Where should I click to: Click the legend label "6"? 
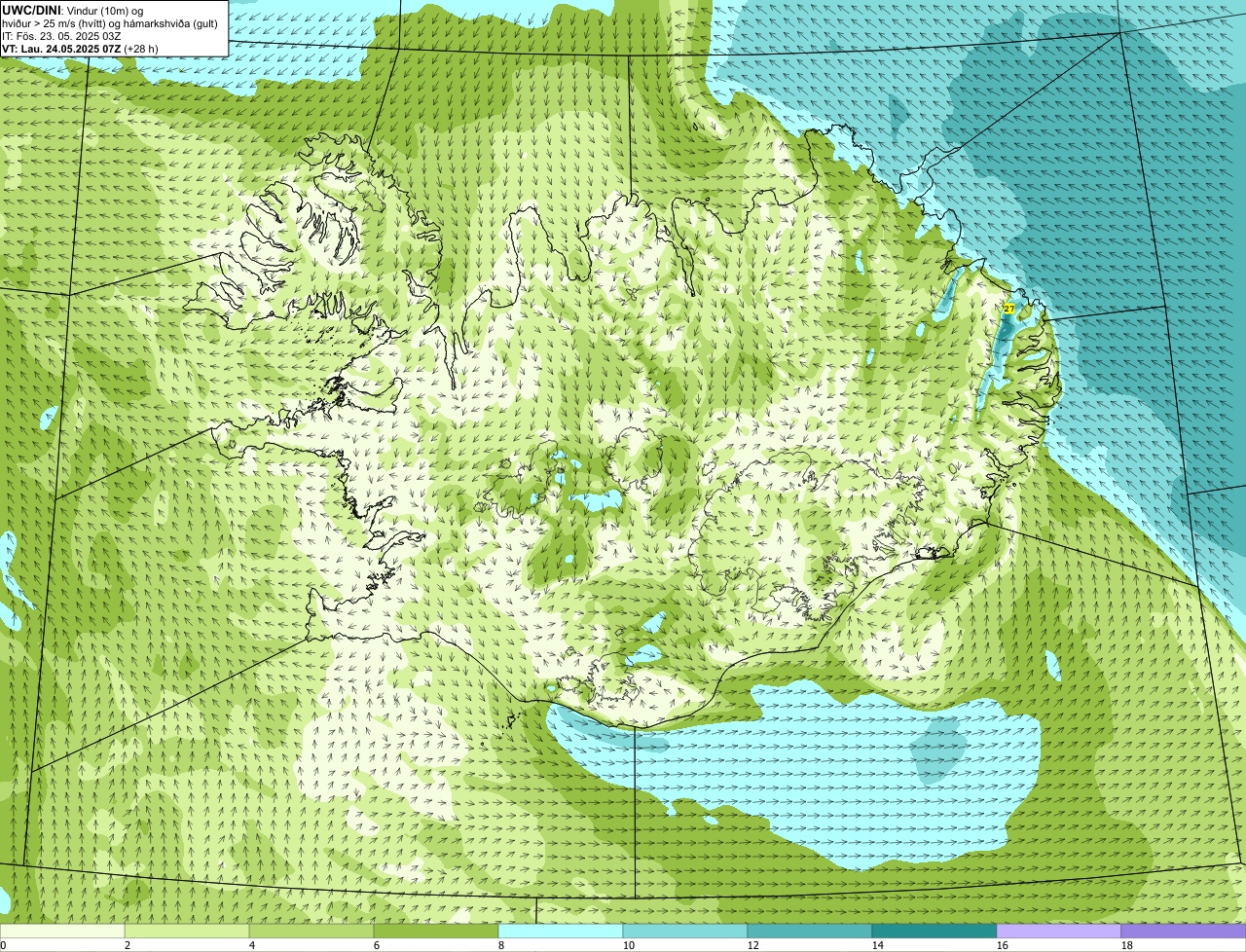377,945
